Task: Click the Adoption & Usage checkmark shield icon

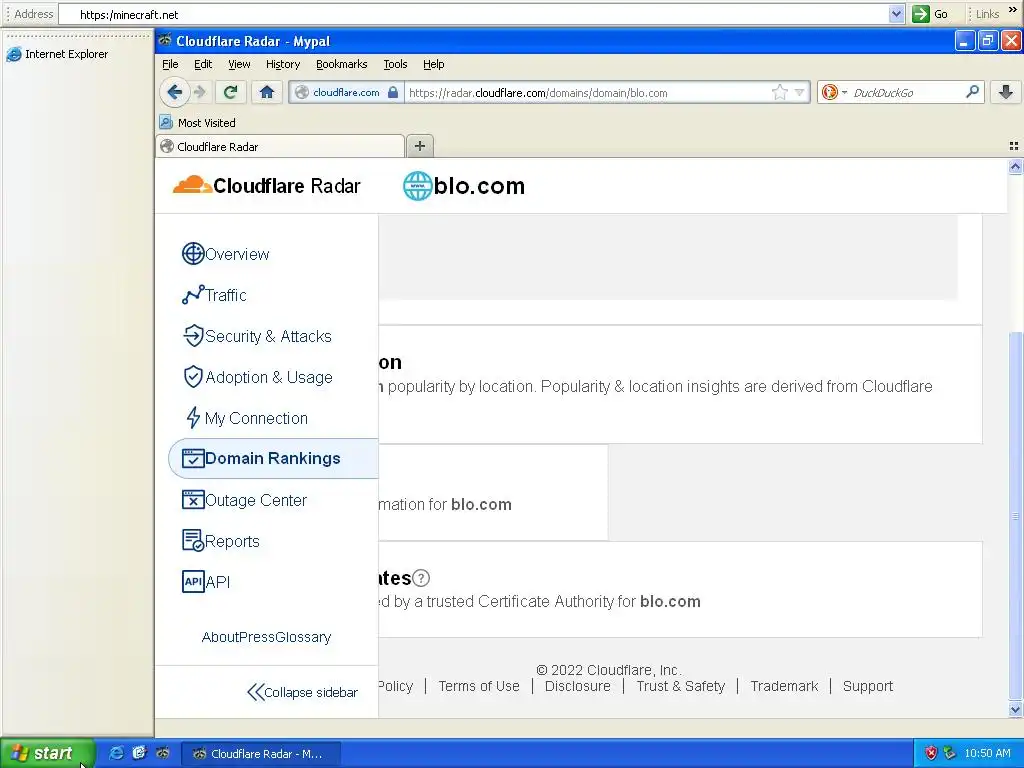Action: tap(193, 377)
